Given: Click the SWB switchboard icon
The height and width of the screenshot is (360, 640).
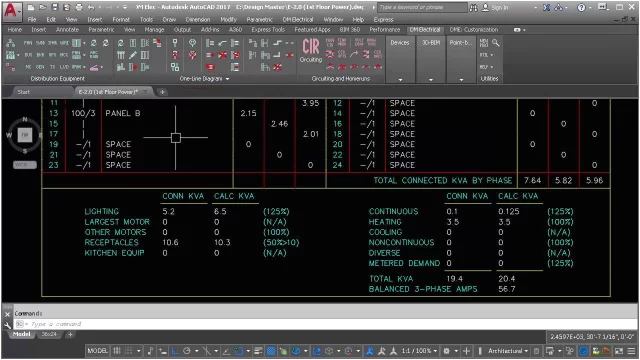Looking at the screenshot, I should click(x=40, y=43).
